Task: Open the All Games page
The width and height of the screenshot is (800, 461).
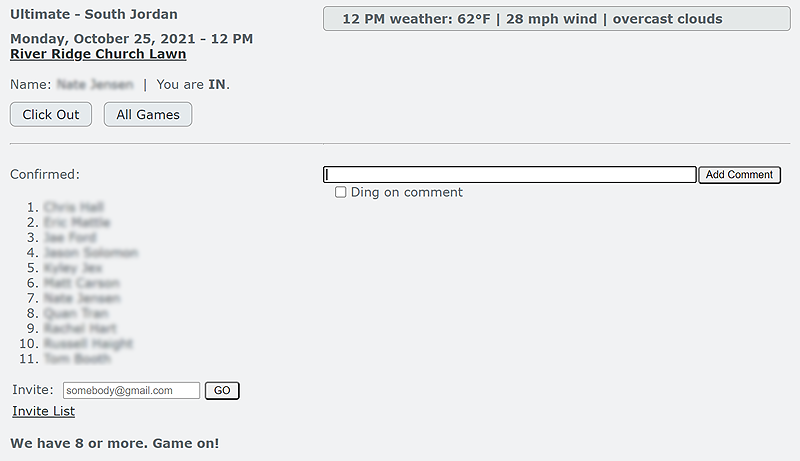Action: click(x=148, y=115)
